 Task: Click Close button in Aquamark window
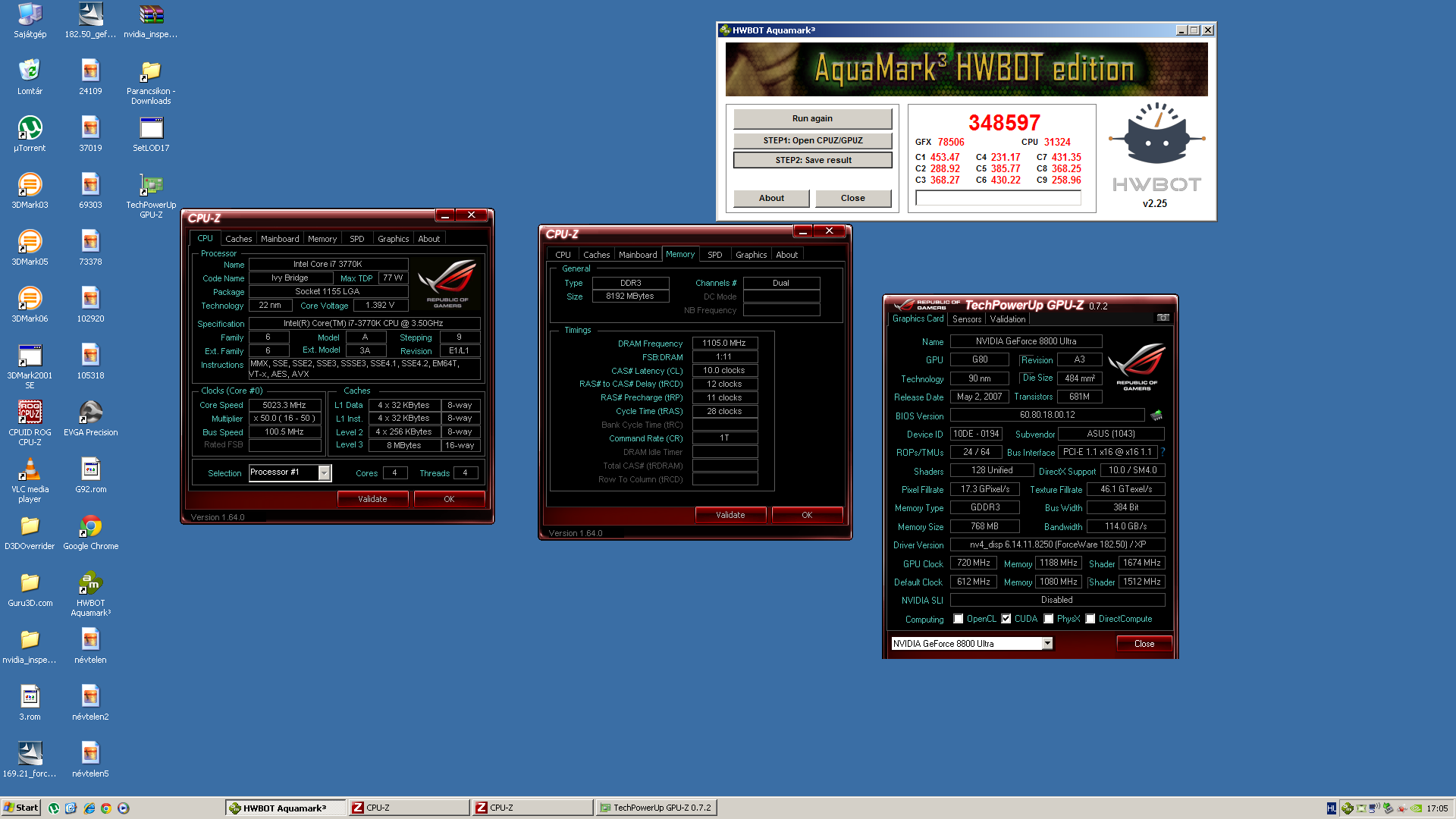852,198
